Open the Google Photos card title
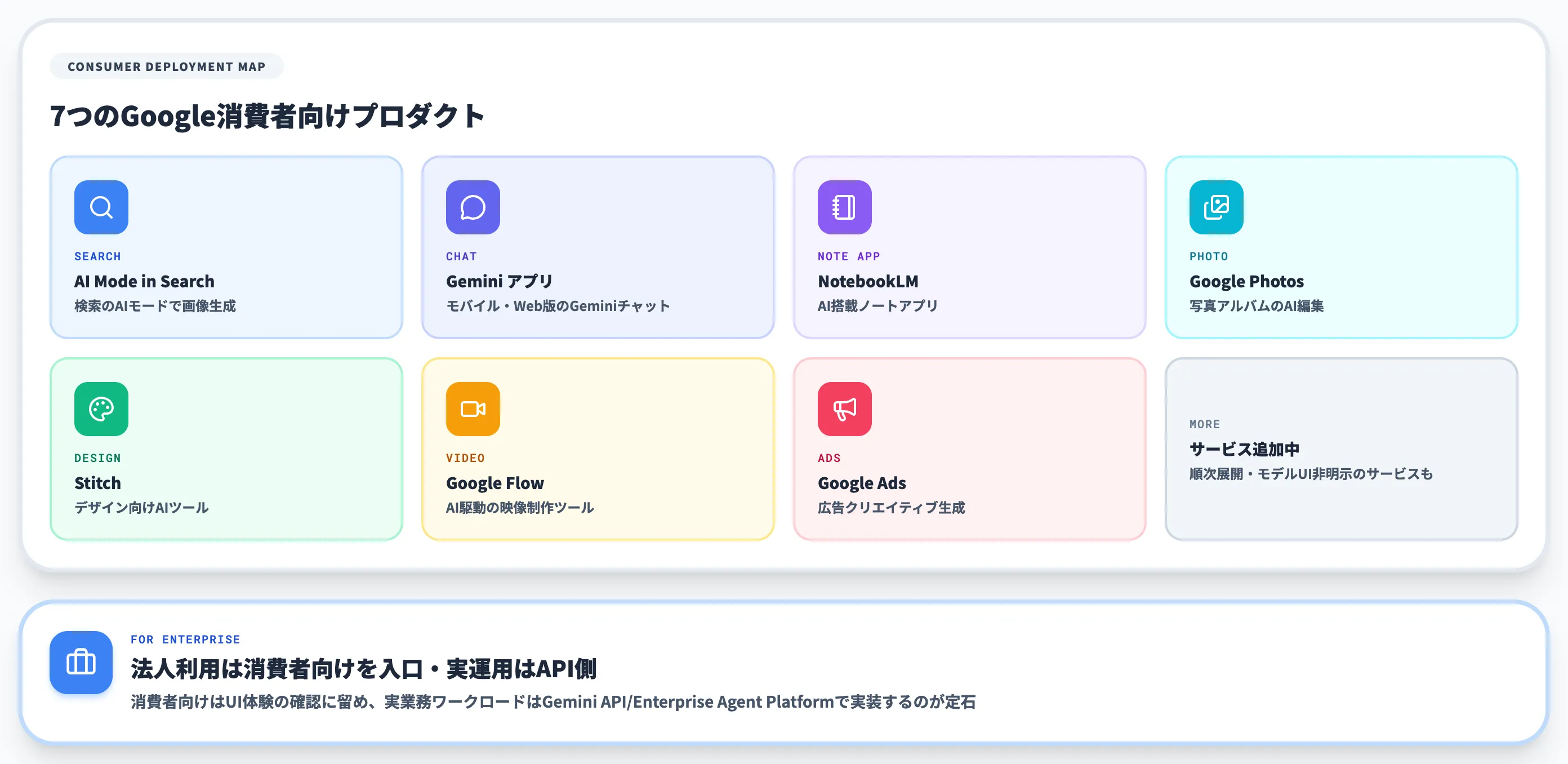 click(1246, 281)
